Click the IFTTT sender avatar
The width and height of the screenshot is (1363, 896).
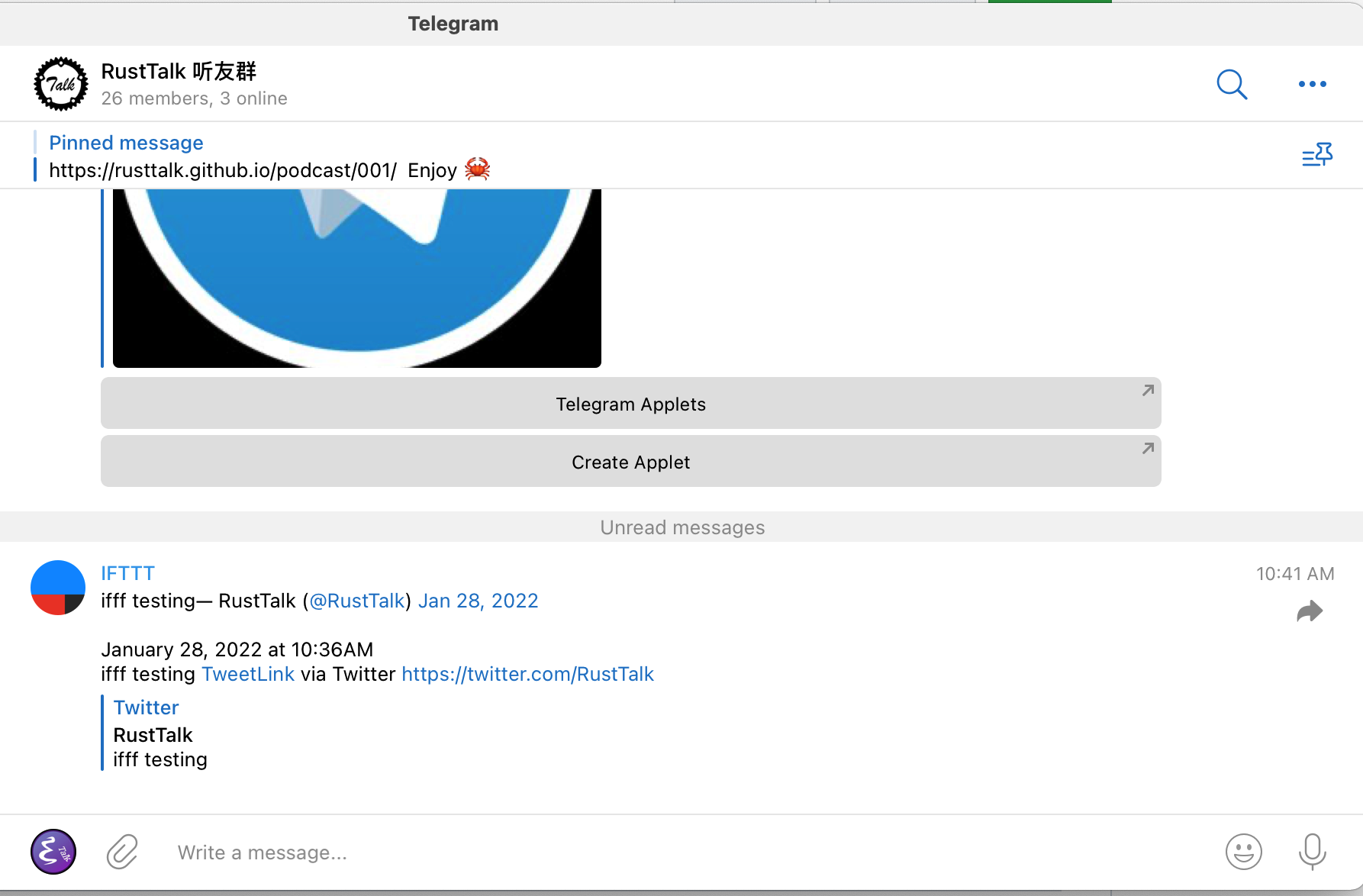58,588
